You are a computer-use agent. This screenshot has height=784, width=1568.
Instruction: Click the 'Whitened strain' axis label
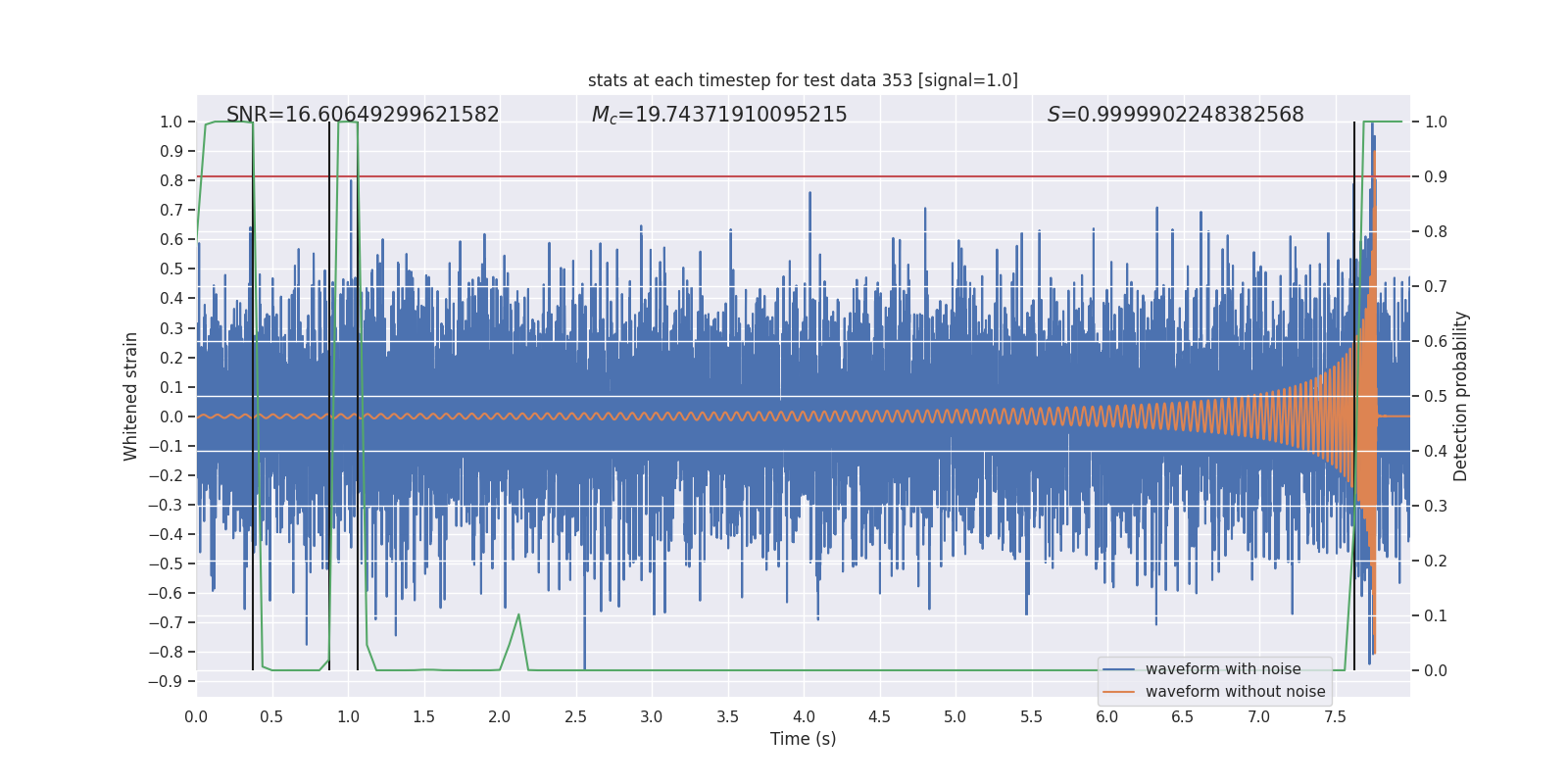(131, 396)
